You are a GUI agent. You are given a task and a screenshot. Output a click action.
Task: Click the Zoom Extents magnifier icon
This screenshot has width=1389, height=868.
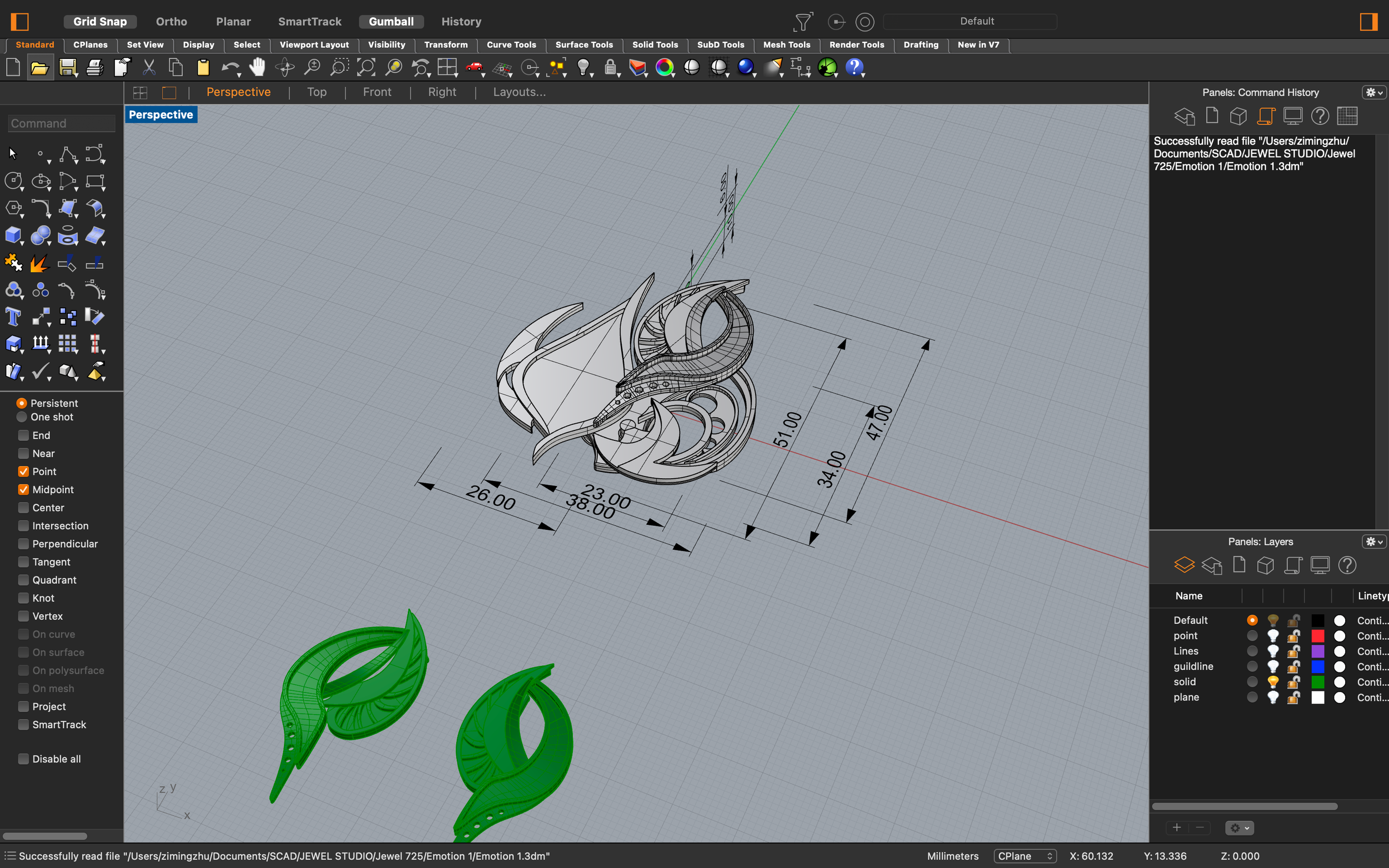tap(366, 68)
